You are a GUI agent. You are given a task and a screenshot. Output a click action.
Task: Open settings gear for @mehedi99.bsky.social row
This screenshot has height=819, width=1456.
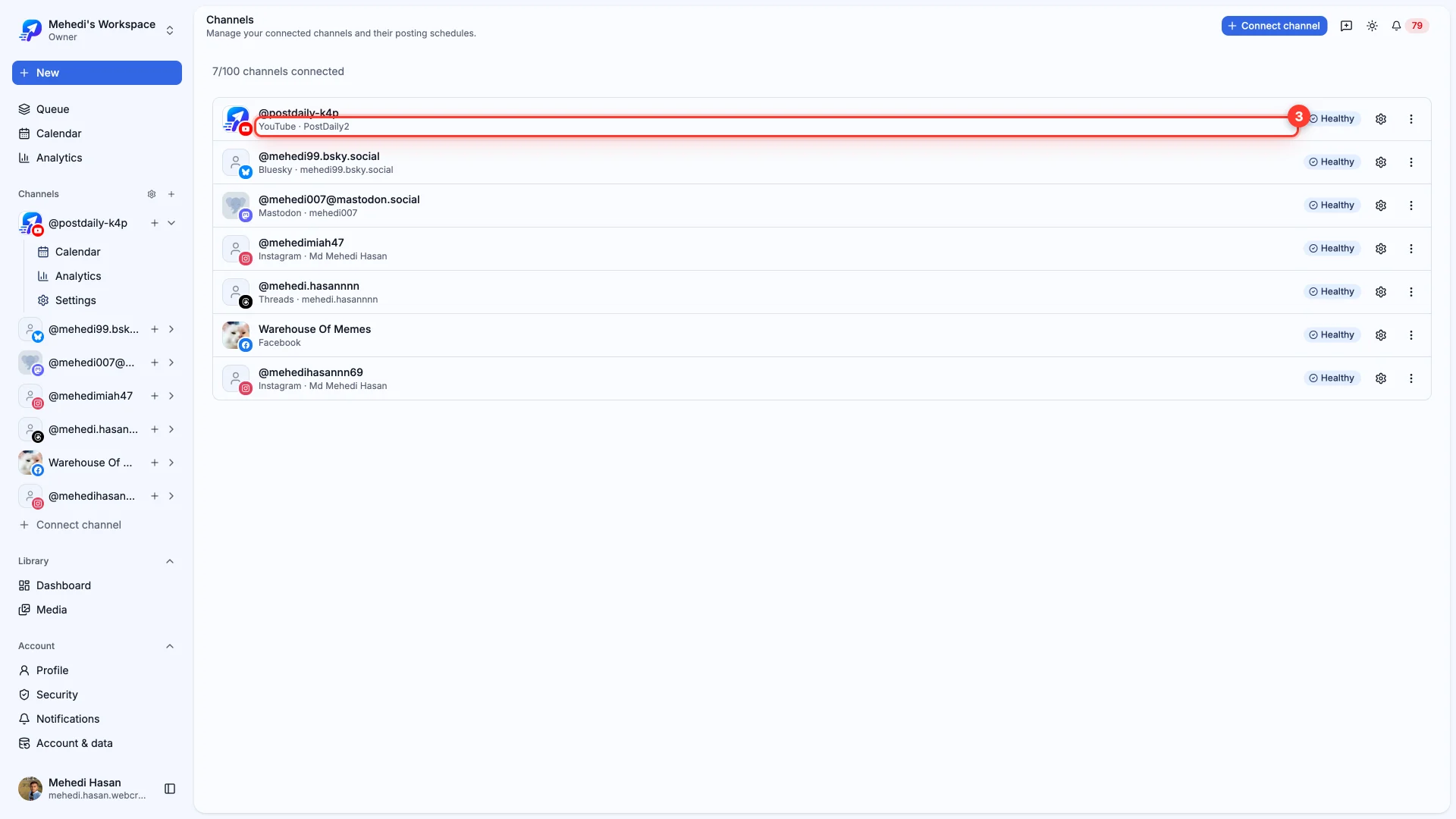pos(1381,162)
